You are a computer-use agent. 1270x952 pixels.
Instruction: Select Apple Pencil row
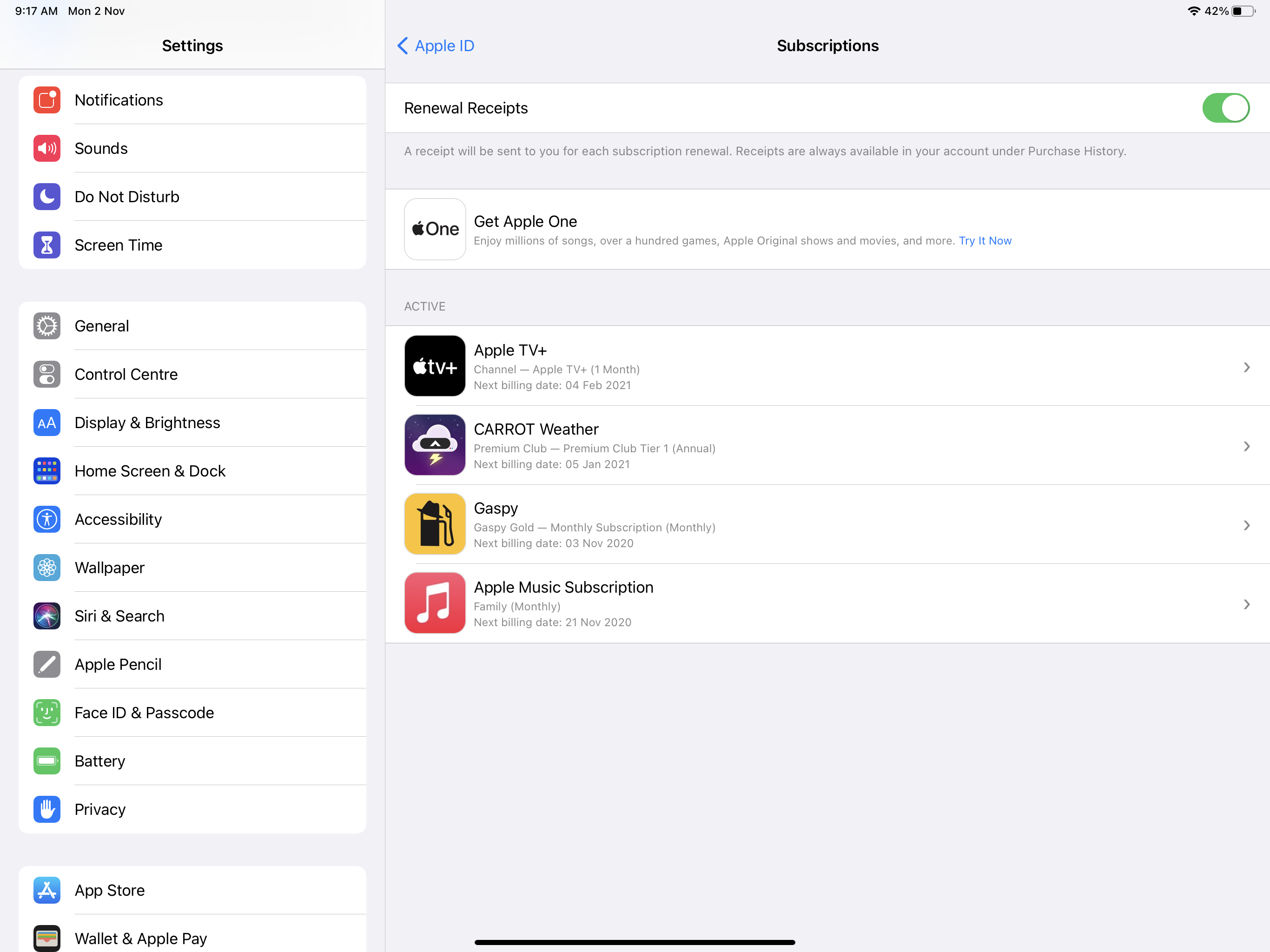click(192, 664)
